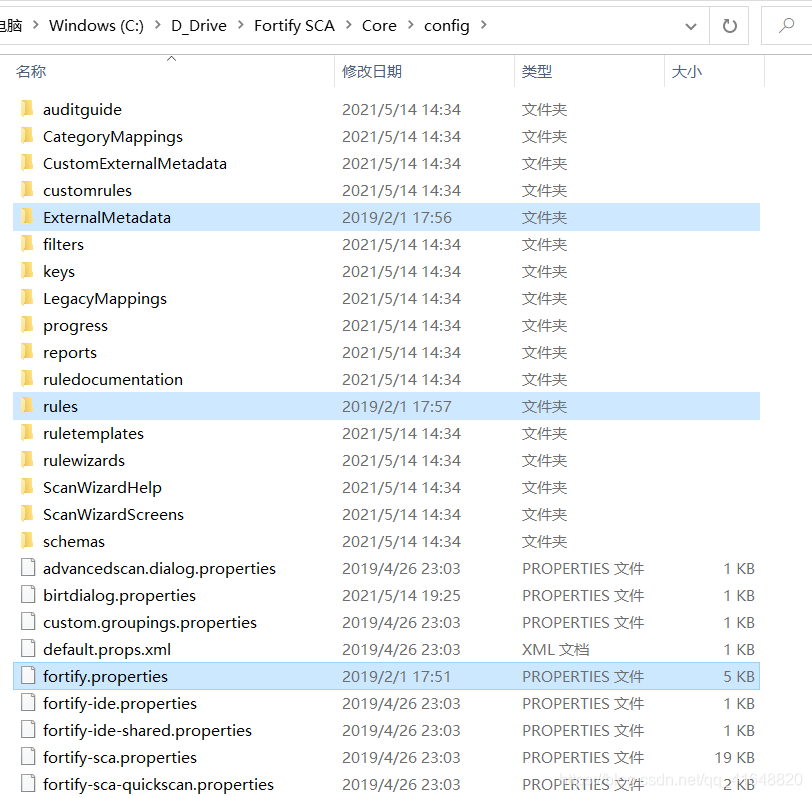Image resolution: width=812 pixels, height=798 pixels.
Task: Select the LegacyMappings folder icon
Action: click(x=27, y=298)
